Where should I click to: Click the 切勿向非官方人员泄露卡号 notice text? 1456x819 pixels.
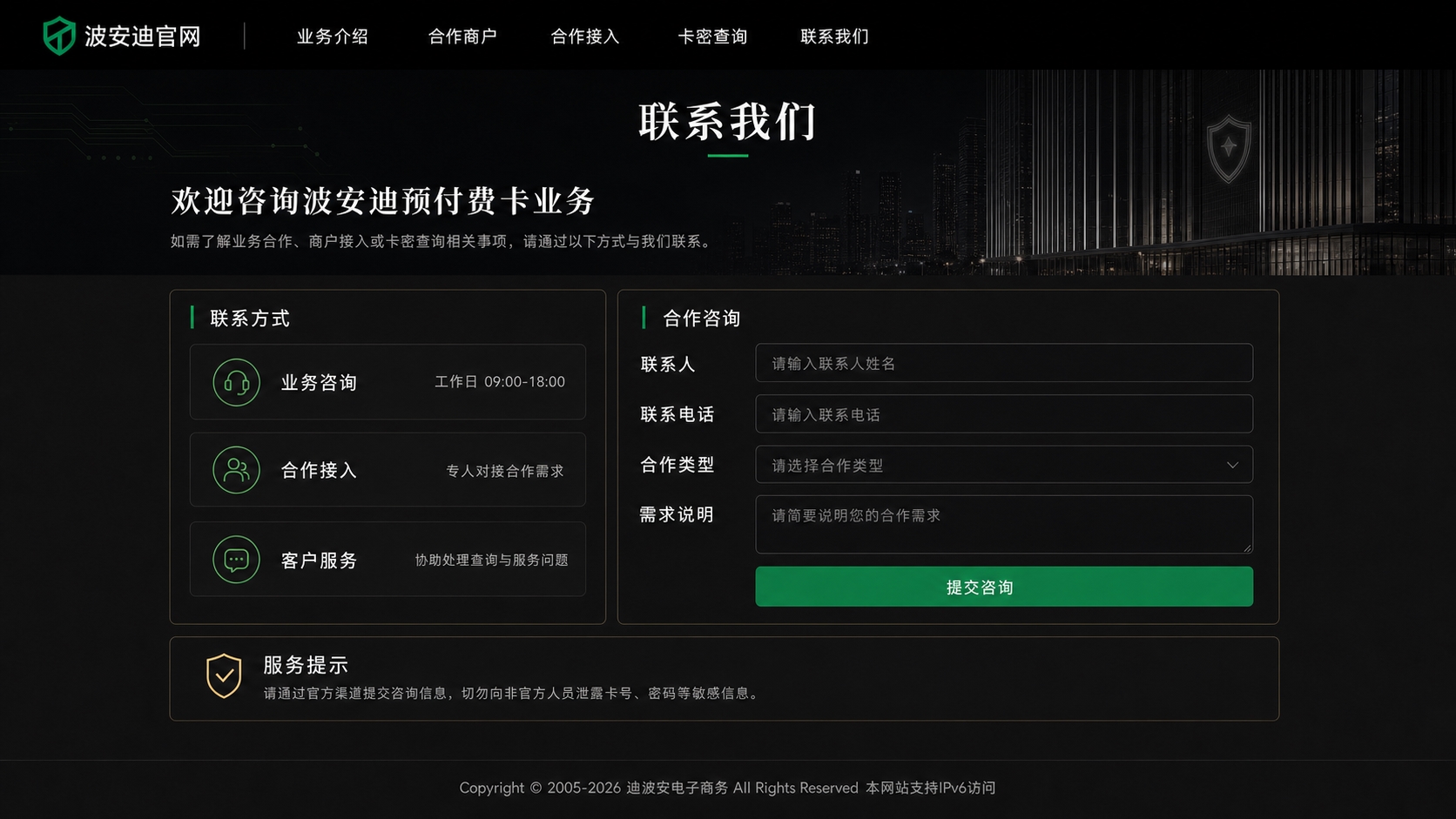(546, 693)
